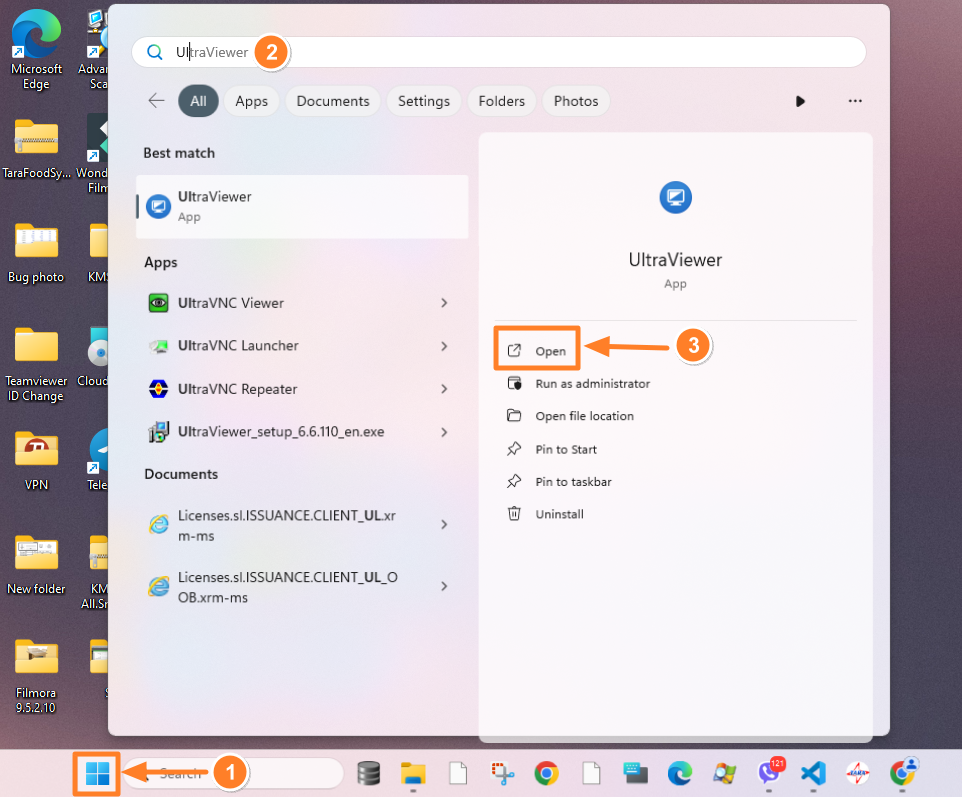The width and height of the screenshot is (962, 797).
Task: Open Google Chrome from taskbar
Action: coord(546,773)
